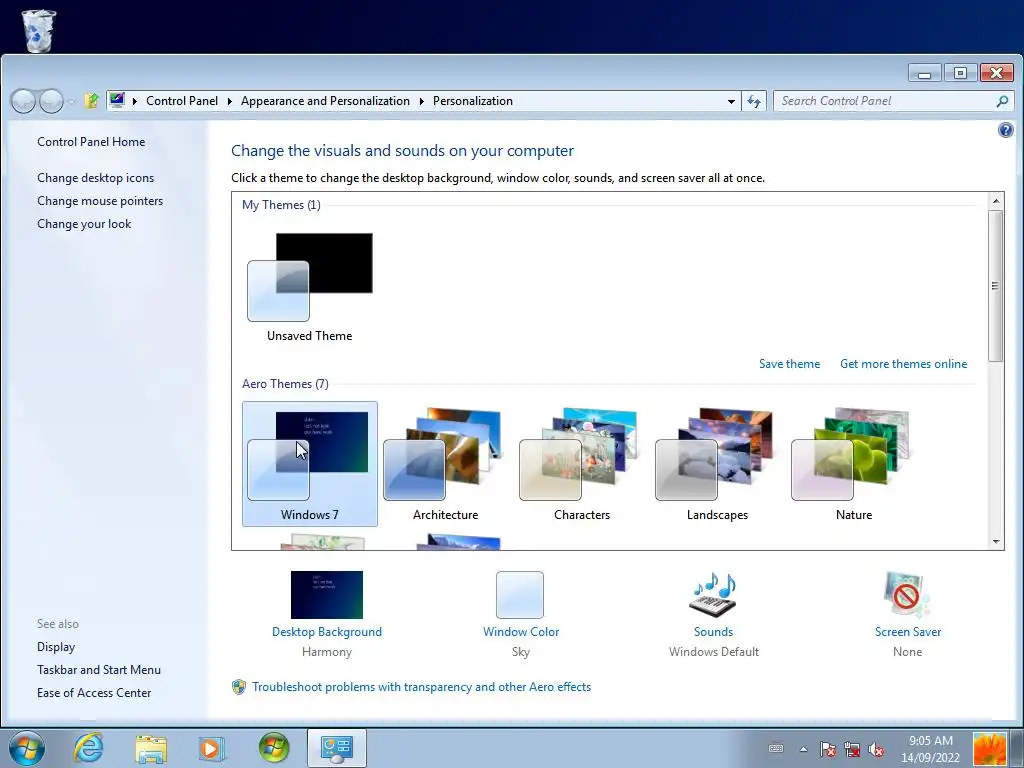The height and width of the screenshot is (768, 1024).
Task: Click the Screen Saver link
Action: tap(908, 632)
